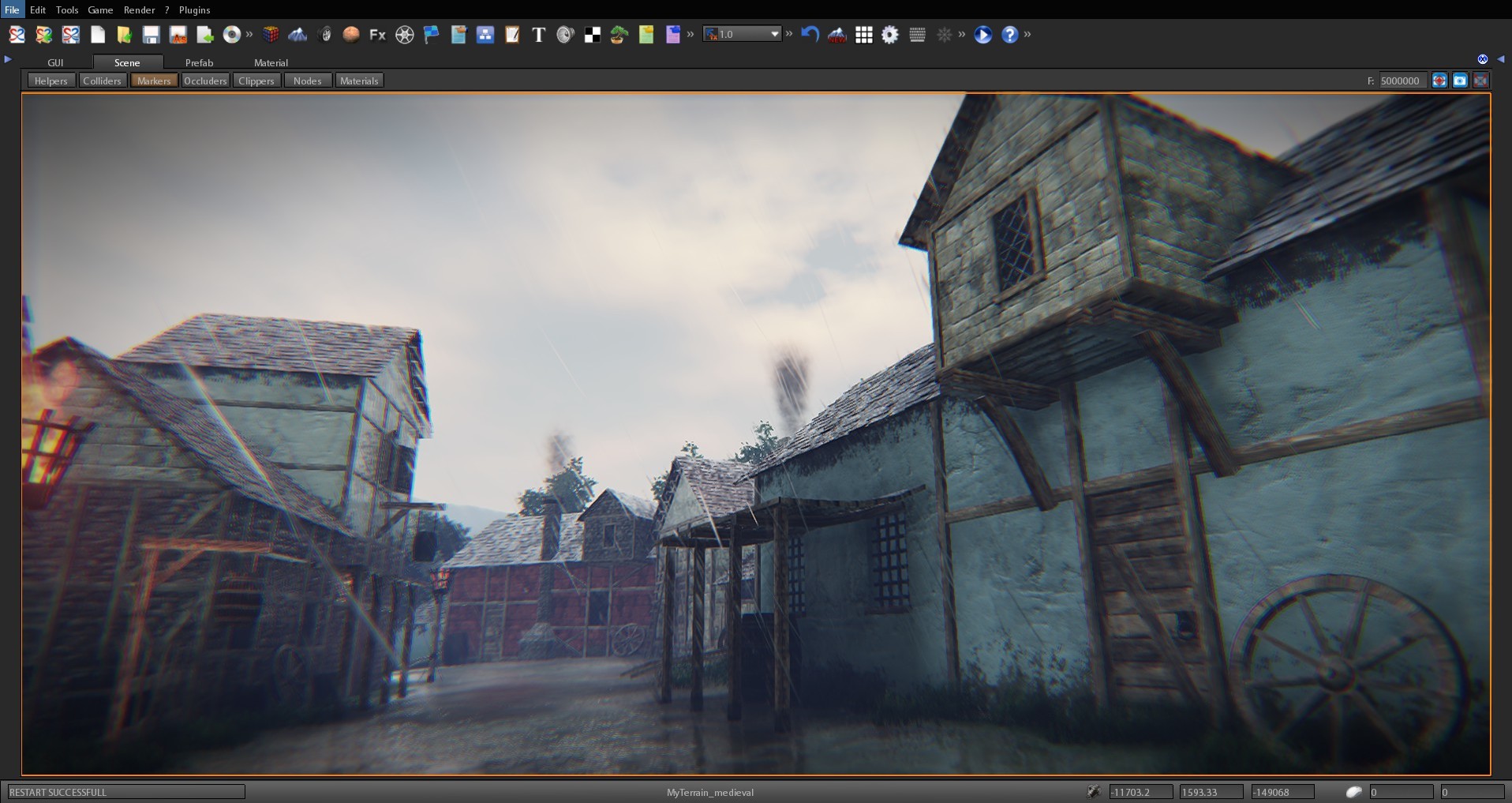Viewport: 1512px width, 803px height.
Task: Show the Nodes panel button
Action: click(307, 80)
